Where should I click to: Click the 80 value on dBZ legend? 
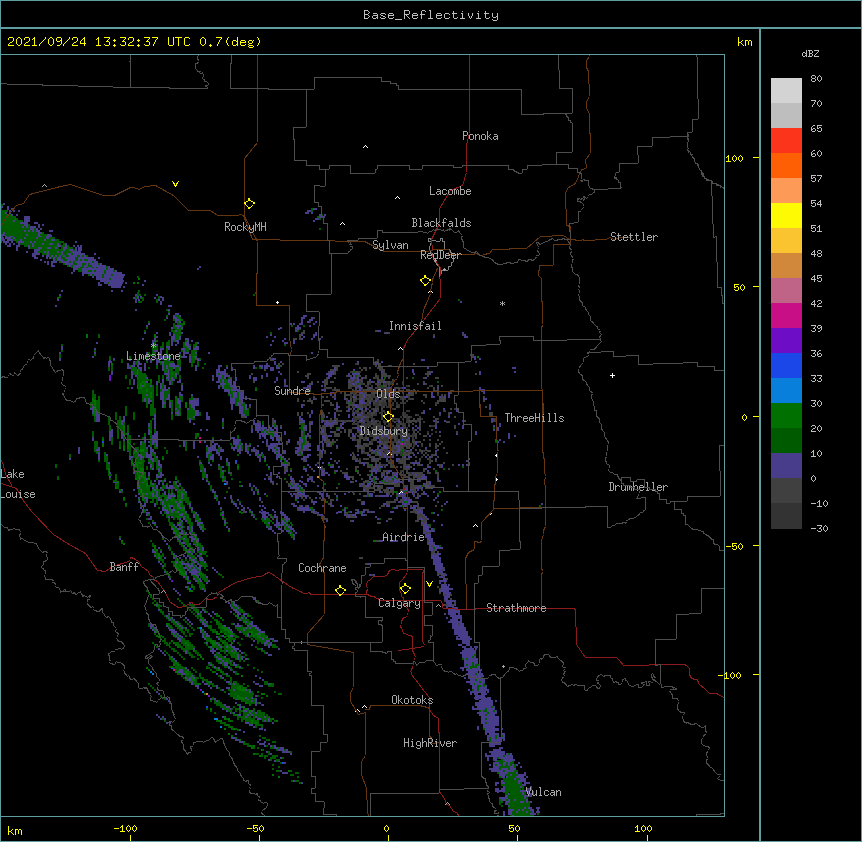816,79
